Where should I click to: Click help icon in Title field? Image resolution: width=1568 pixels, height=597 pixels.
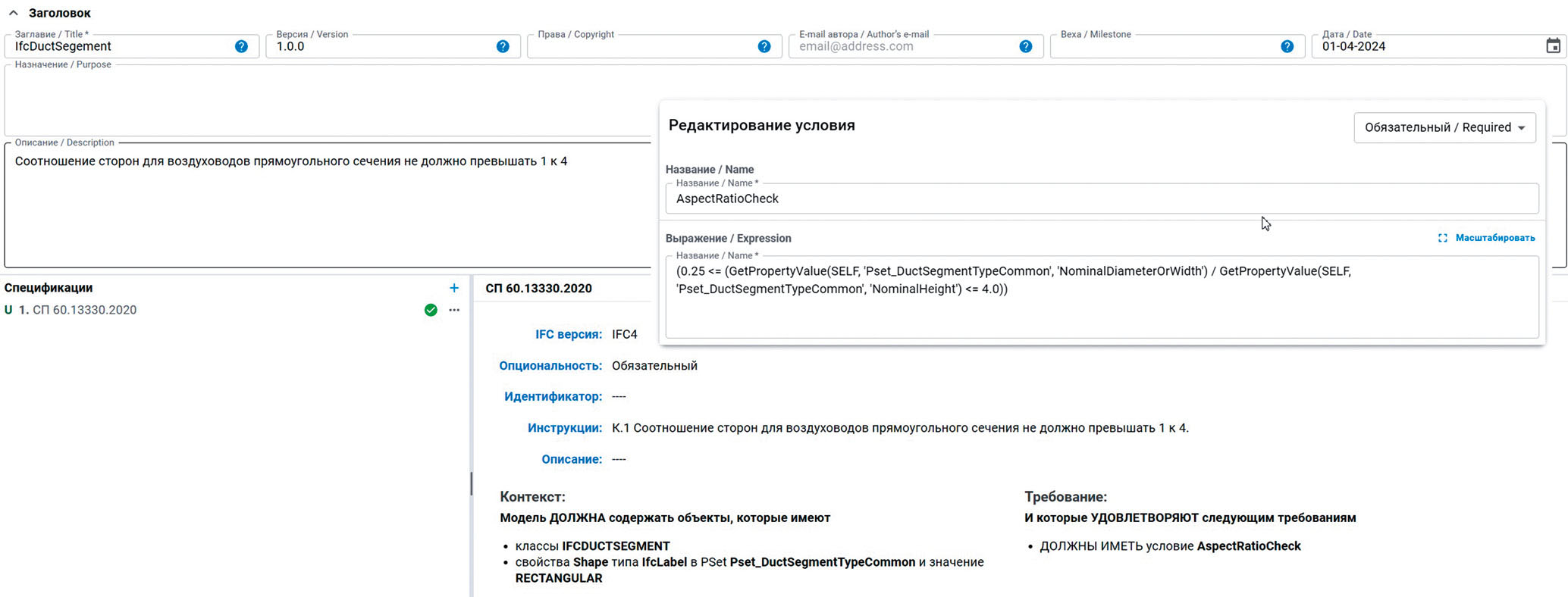pos(241,46)
